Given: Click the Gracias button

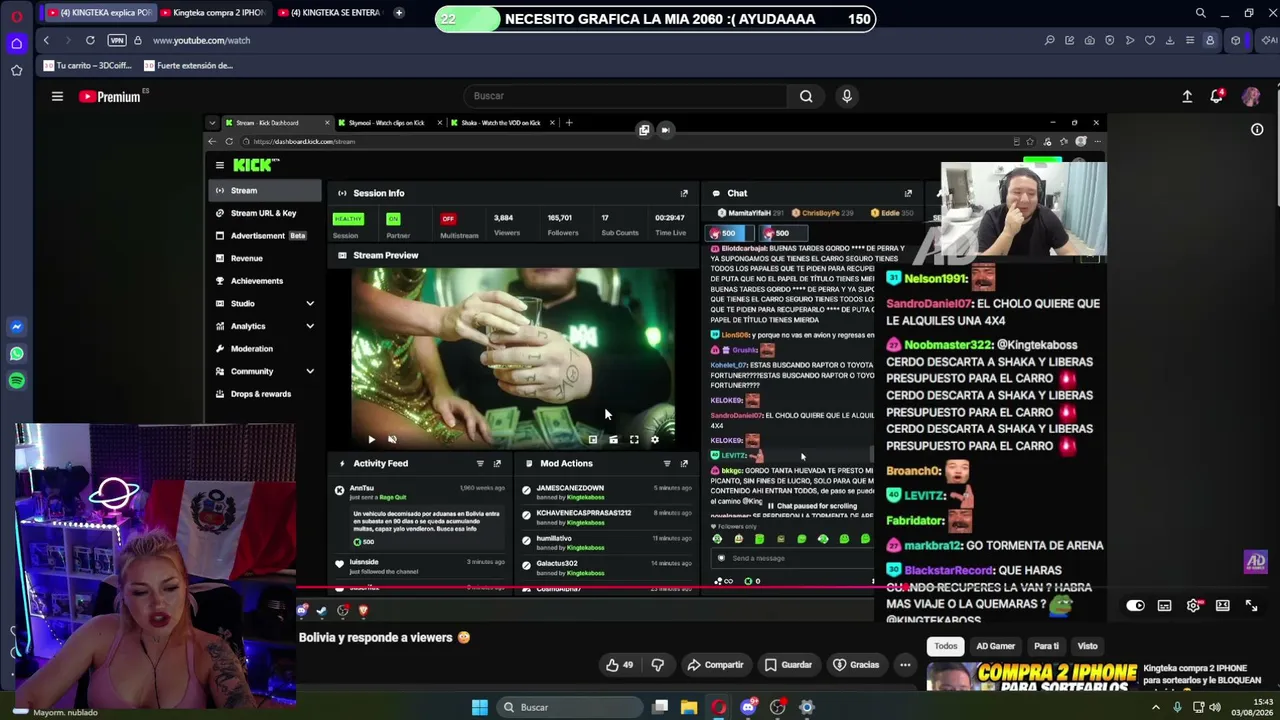Looking at the screenshot, I should 856,665.
